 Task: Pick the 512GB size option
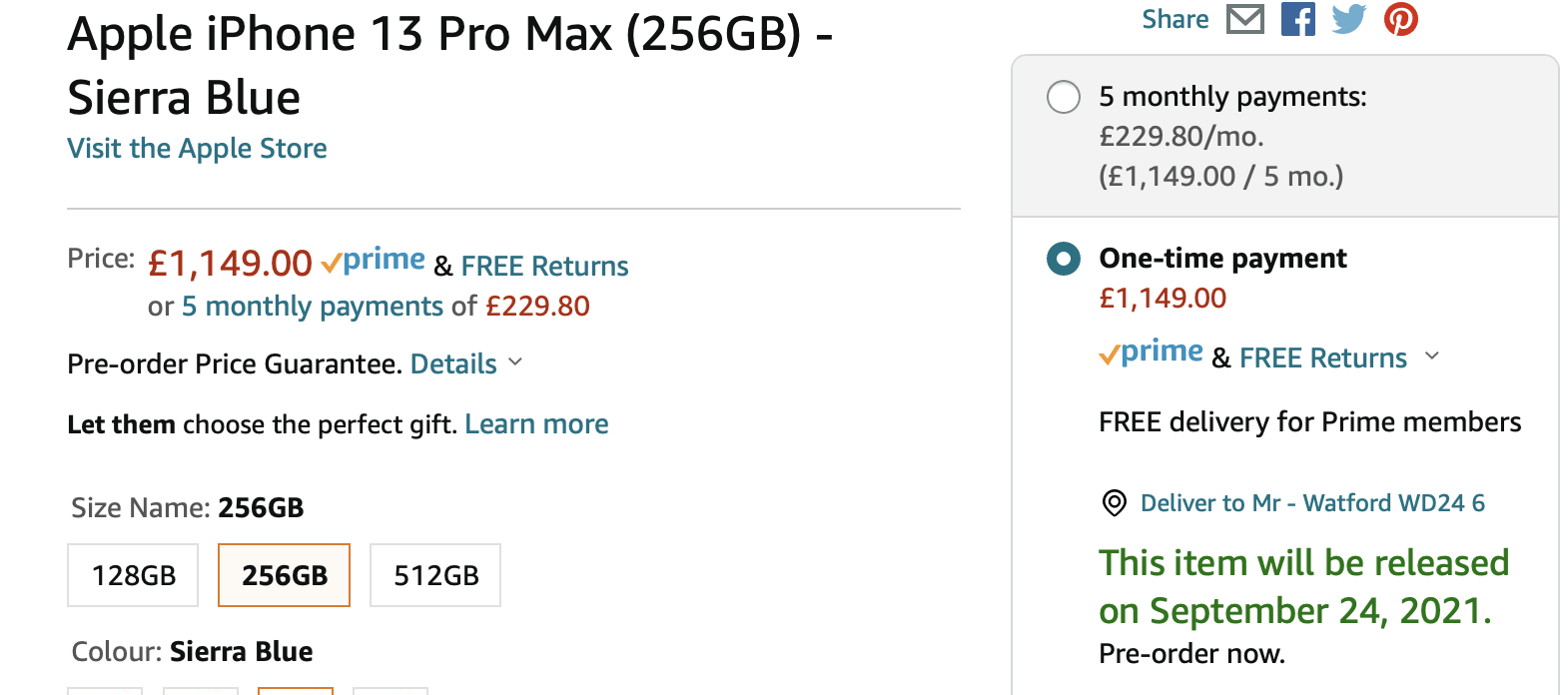(435, 575)
